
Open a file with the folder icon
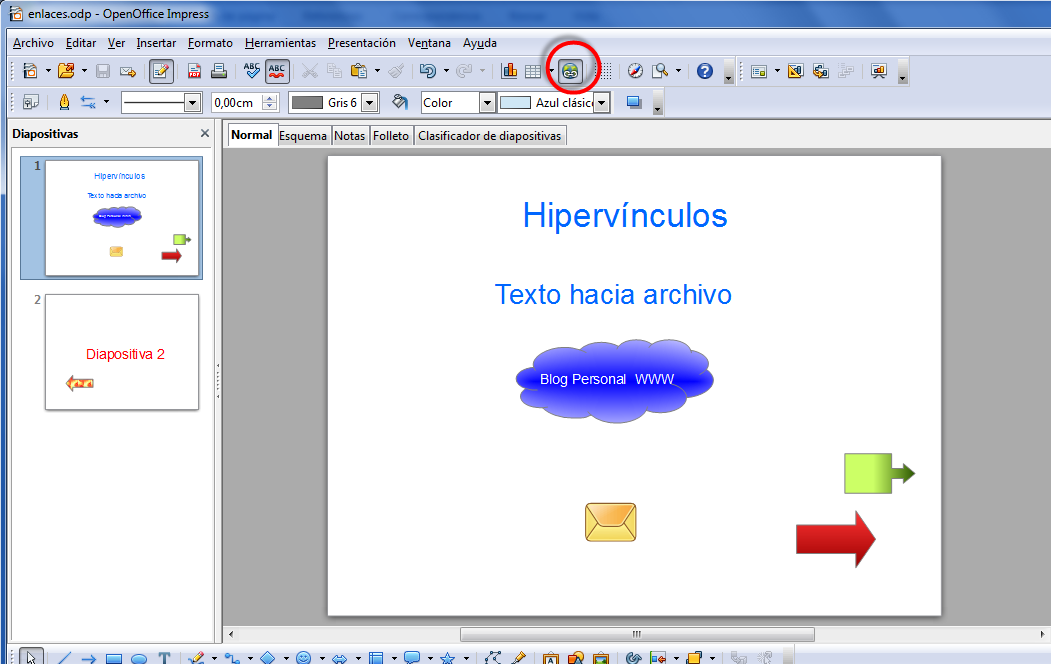(x=66, y=71)
